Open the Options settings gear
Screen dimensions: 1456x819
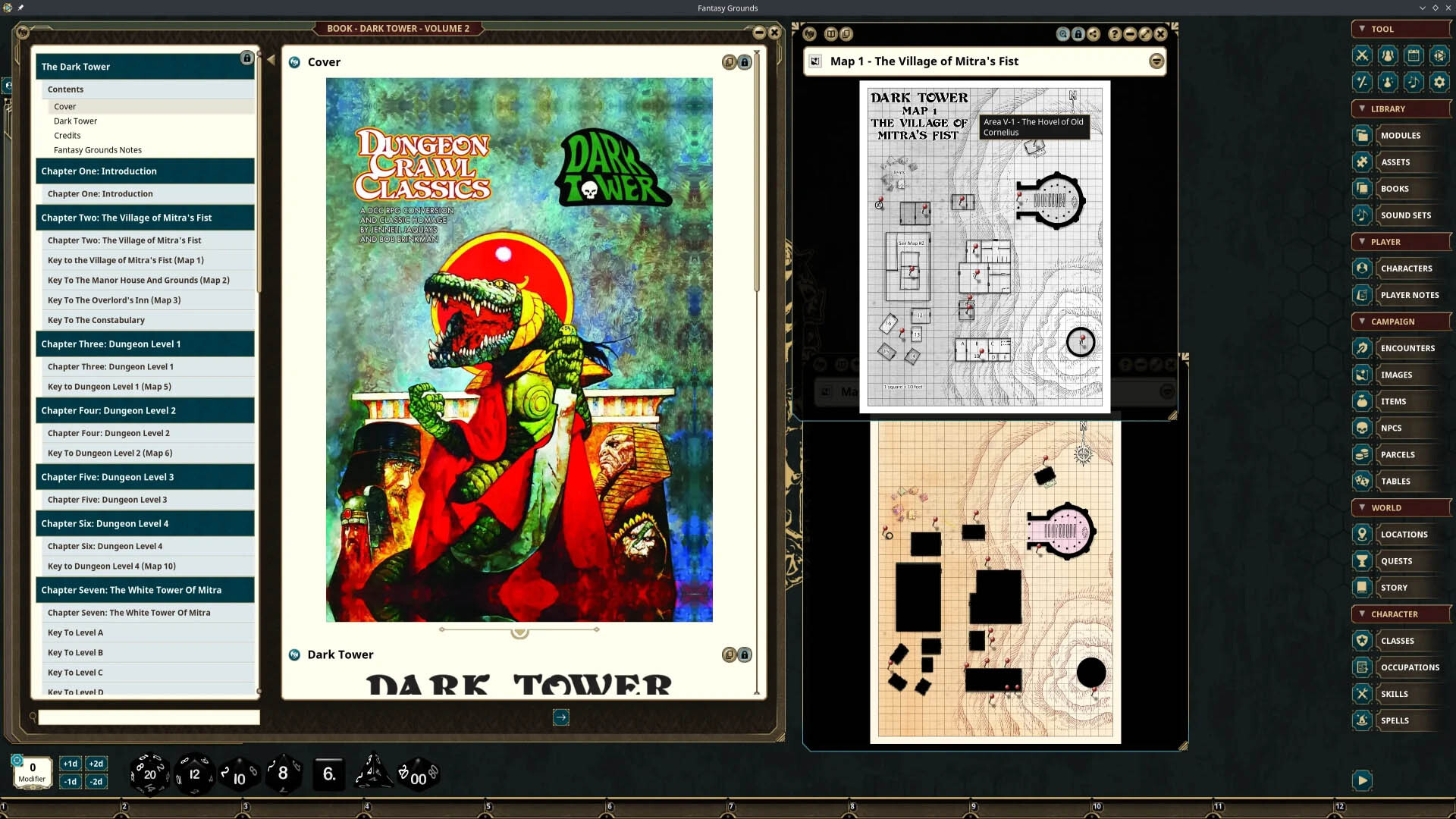[1439, 83]
